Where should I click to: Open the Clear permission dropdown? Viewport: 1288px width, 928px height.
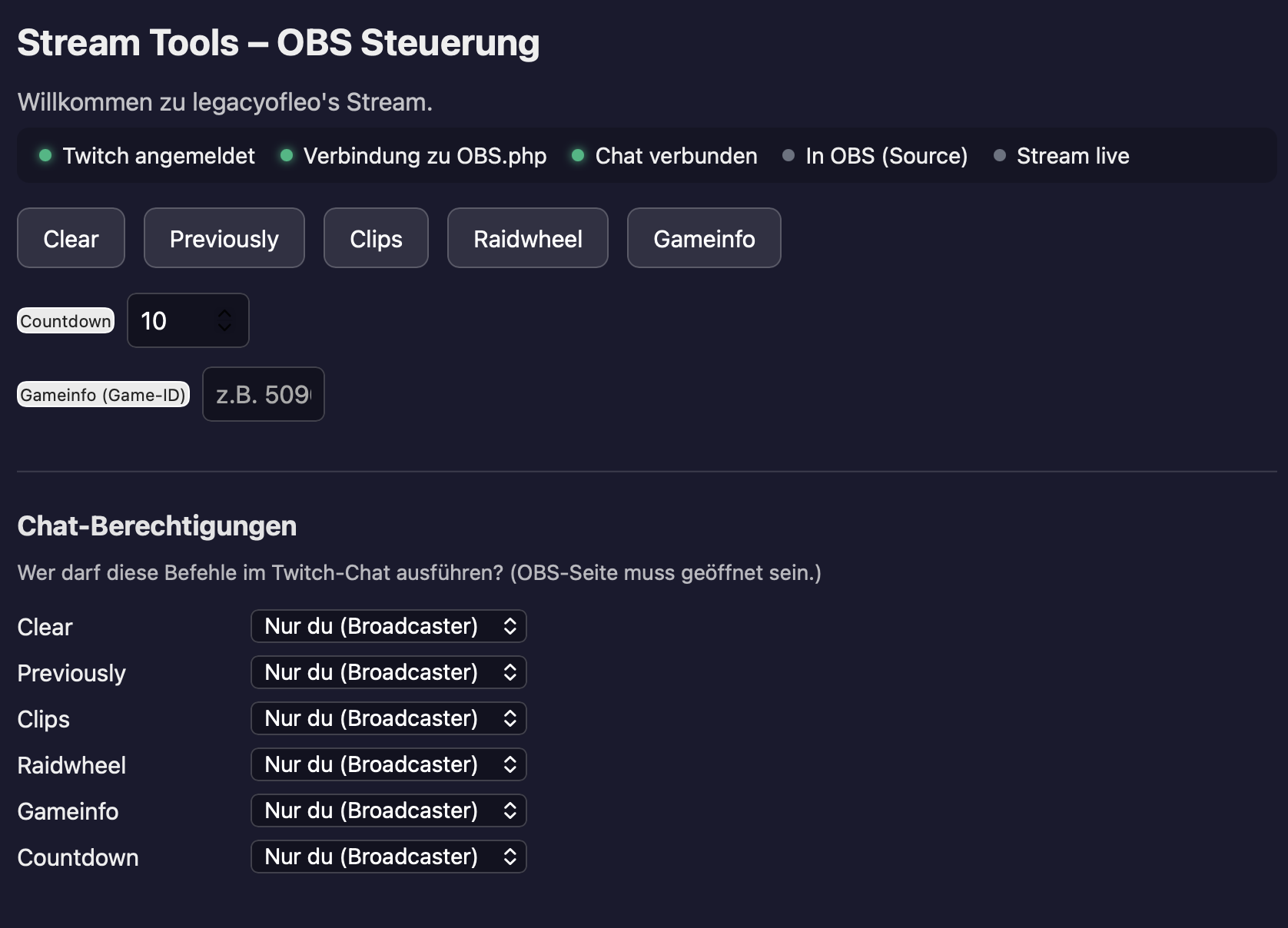click(388, 626)
